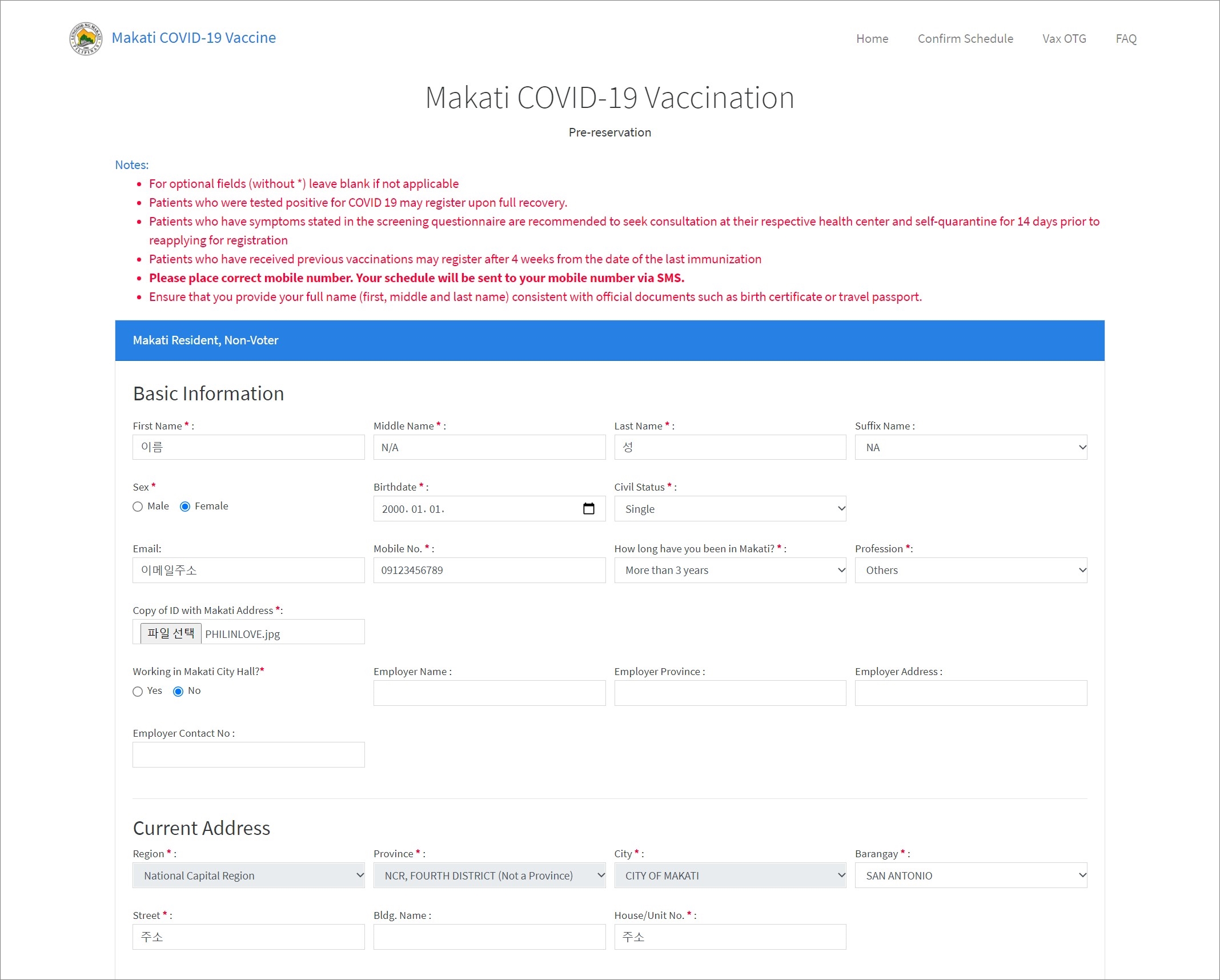
Task: Select the Male radio button
Action: pyautogui.click(x=138, y=507)
